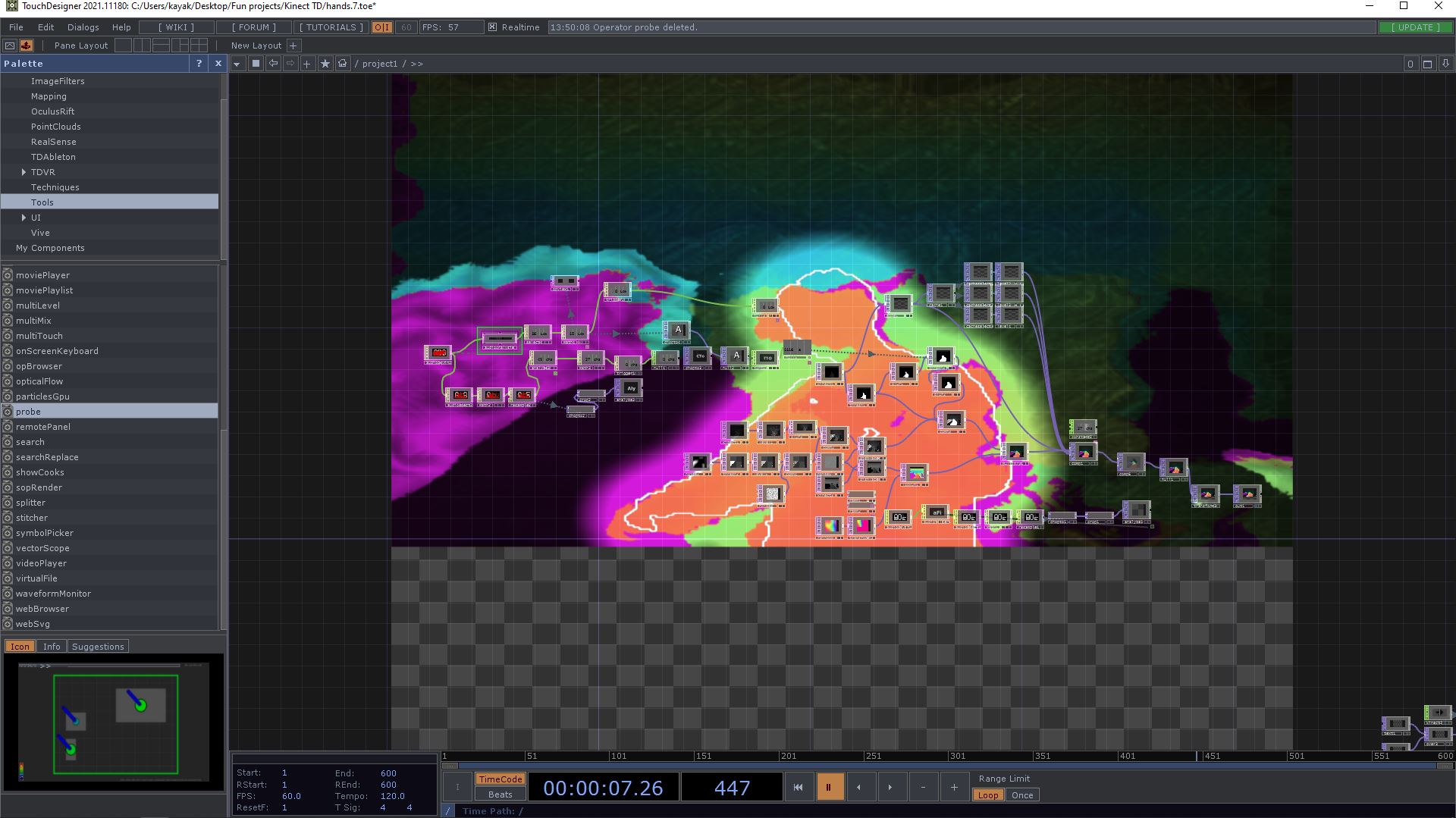Toggle the Realtime checkbox

click(x=493, y=27)
